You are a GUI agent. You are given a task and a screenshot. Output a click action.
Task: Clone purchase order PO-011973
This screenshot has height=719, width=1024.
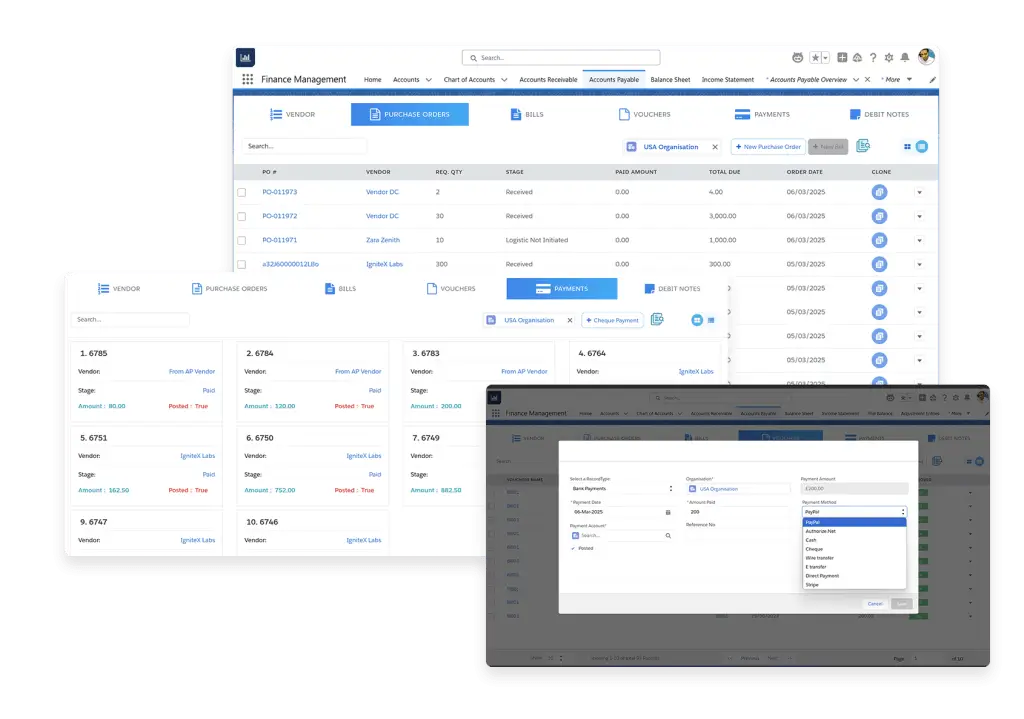tap(880, 192)
